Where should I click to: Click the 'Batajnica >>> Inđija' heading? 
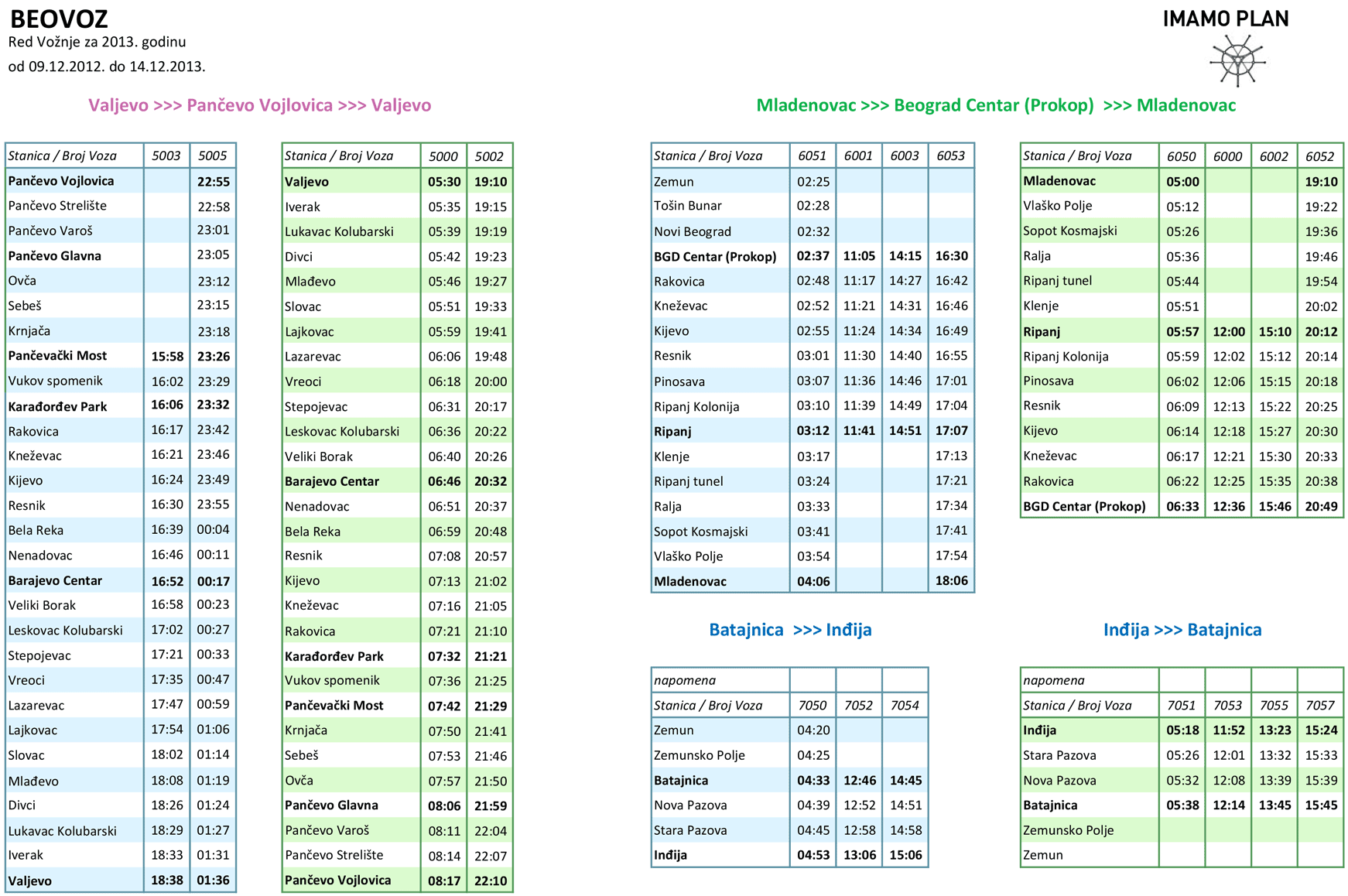(x=790, y=630)
